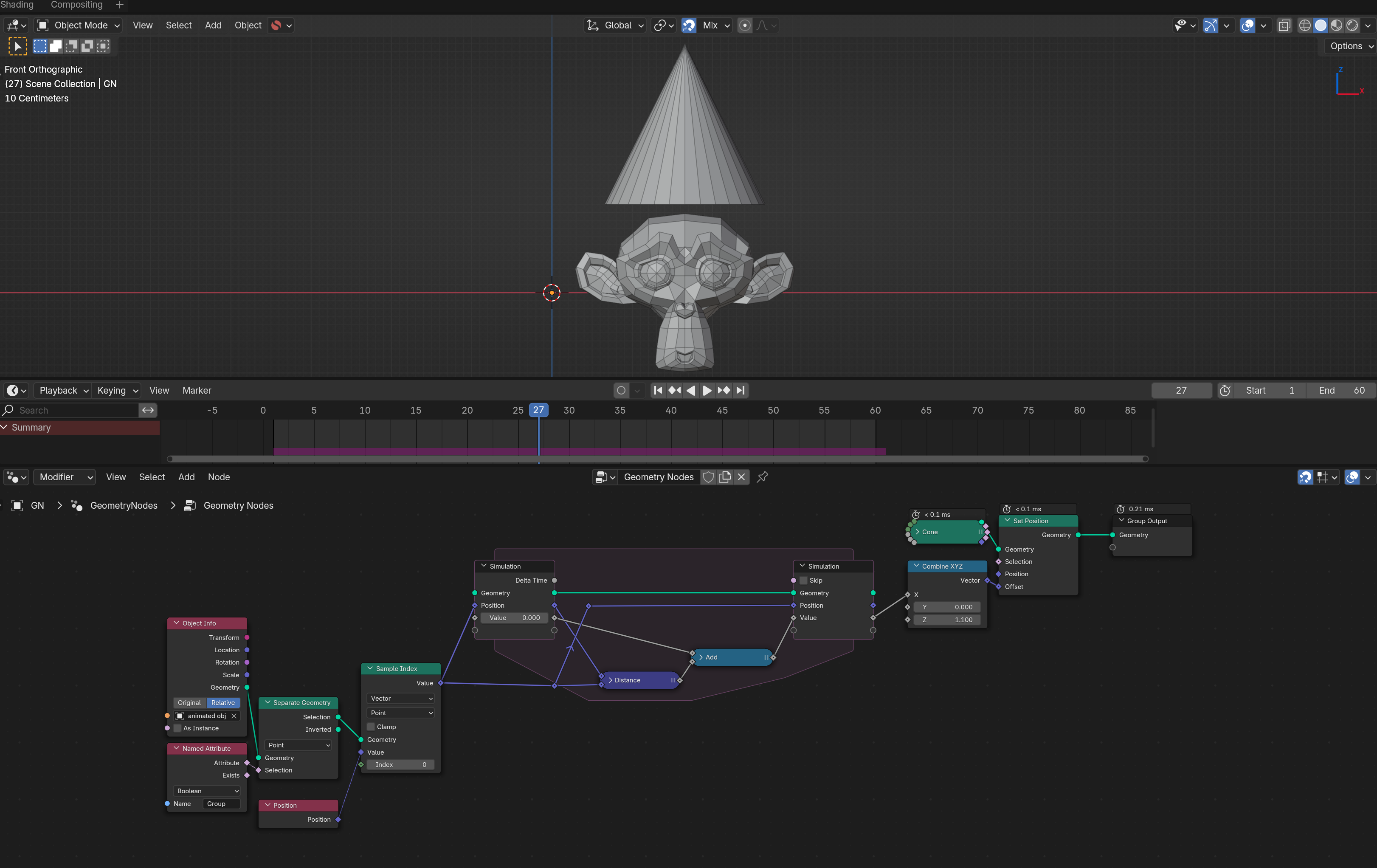Open the Marker menu in timeline

pos(197,391)
